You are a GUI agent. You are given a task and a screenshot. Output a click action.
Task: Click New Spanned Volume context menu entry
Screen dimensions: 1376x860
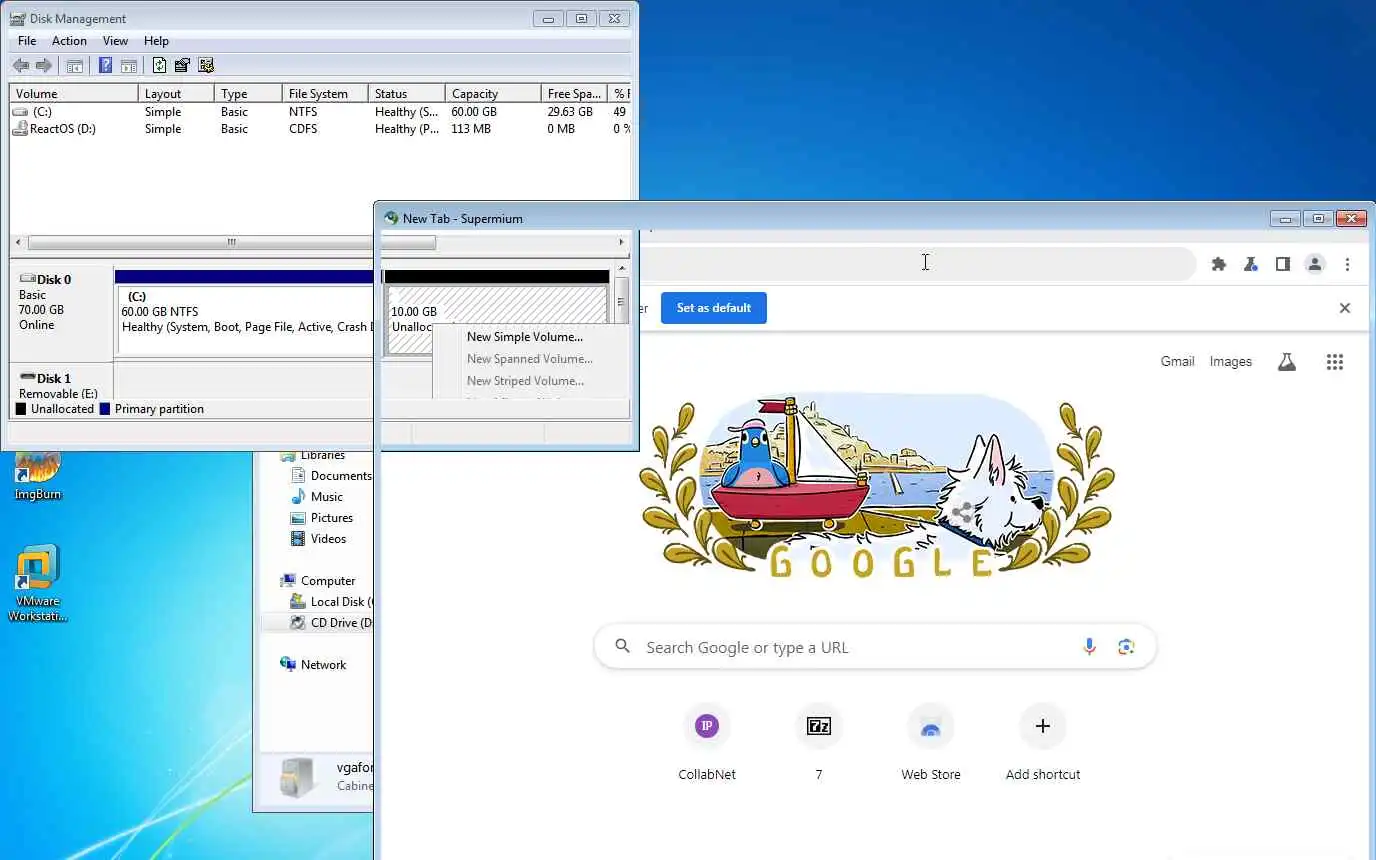(x=530, y=359)
